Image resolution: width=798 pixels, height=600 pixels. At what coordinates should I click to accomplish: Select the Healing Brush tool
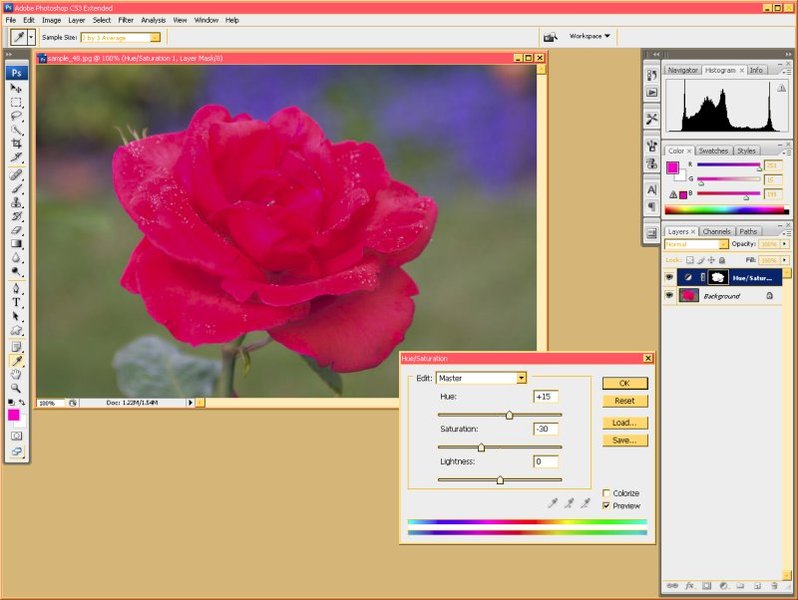[x=16, y=175]
